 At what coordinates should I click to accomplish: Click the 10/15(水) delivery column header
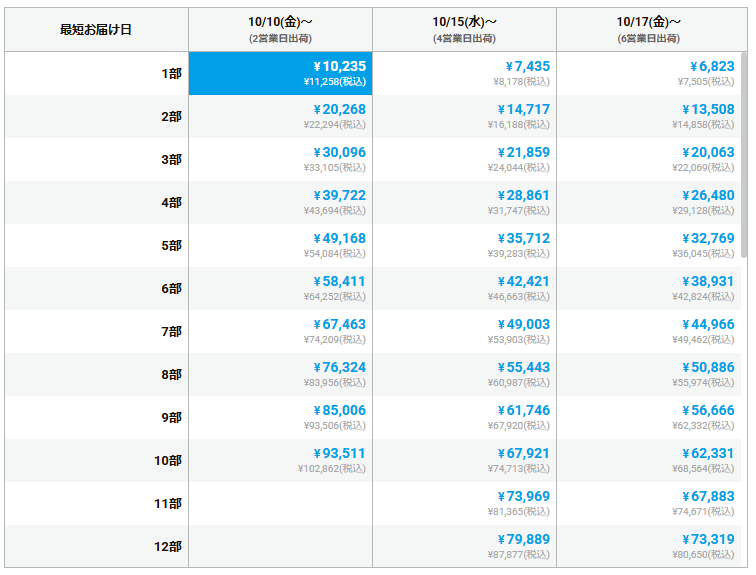click(x=464, y=29)
